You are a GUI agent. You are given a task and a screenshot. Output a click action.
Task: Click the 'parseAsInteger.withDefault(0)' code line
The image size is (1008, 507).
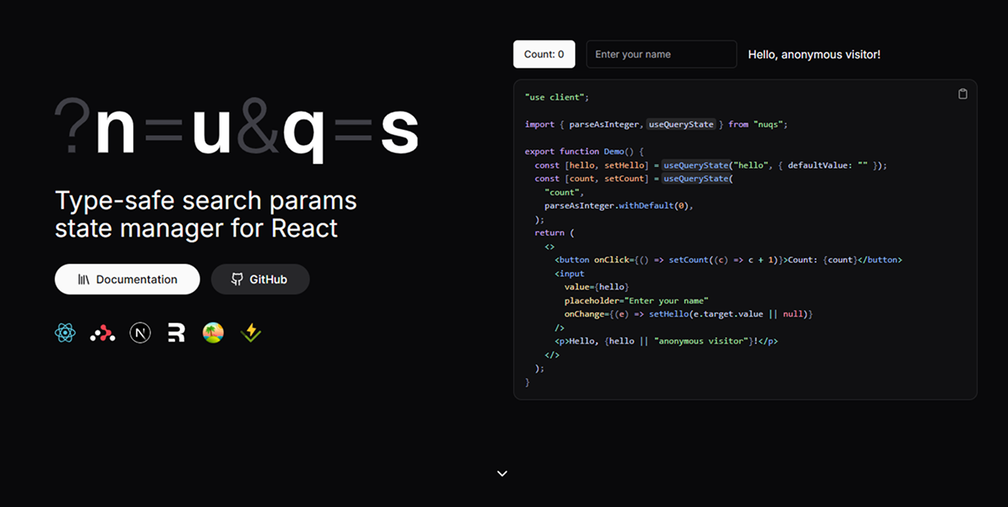tap(618, 205)
